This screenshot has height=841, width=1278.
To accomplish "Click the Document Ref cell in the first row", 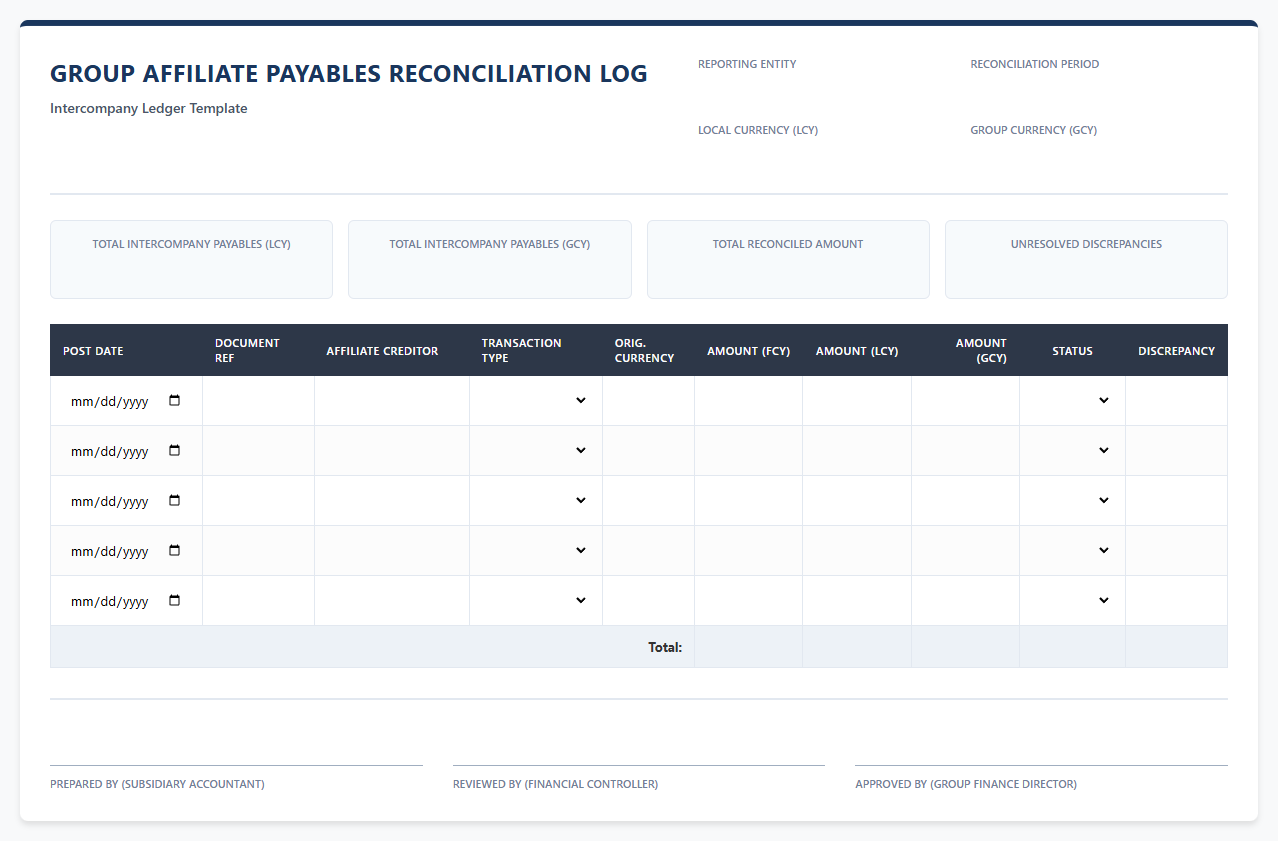I will (258, 400).
